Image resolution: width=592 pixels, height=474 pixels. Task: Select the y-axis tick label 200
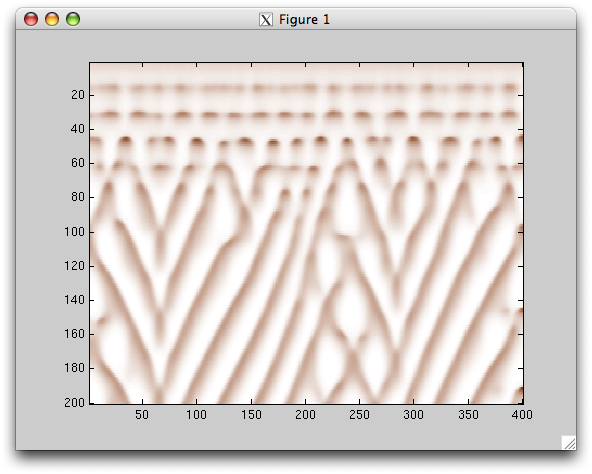[74, 403]
